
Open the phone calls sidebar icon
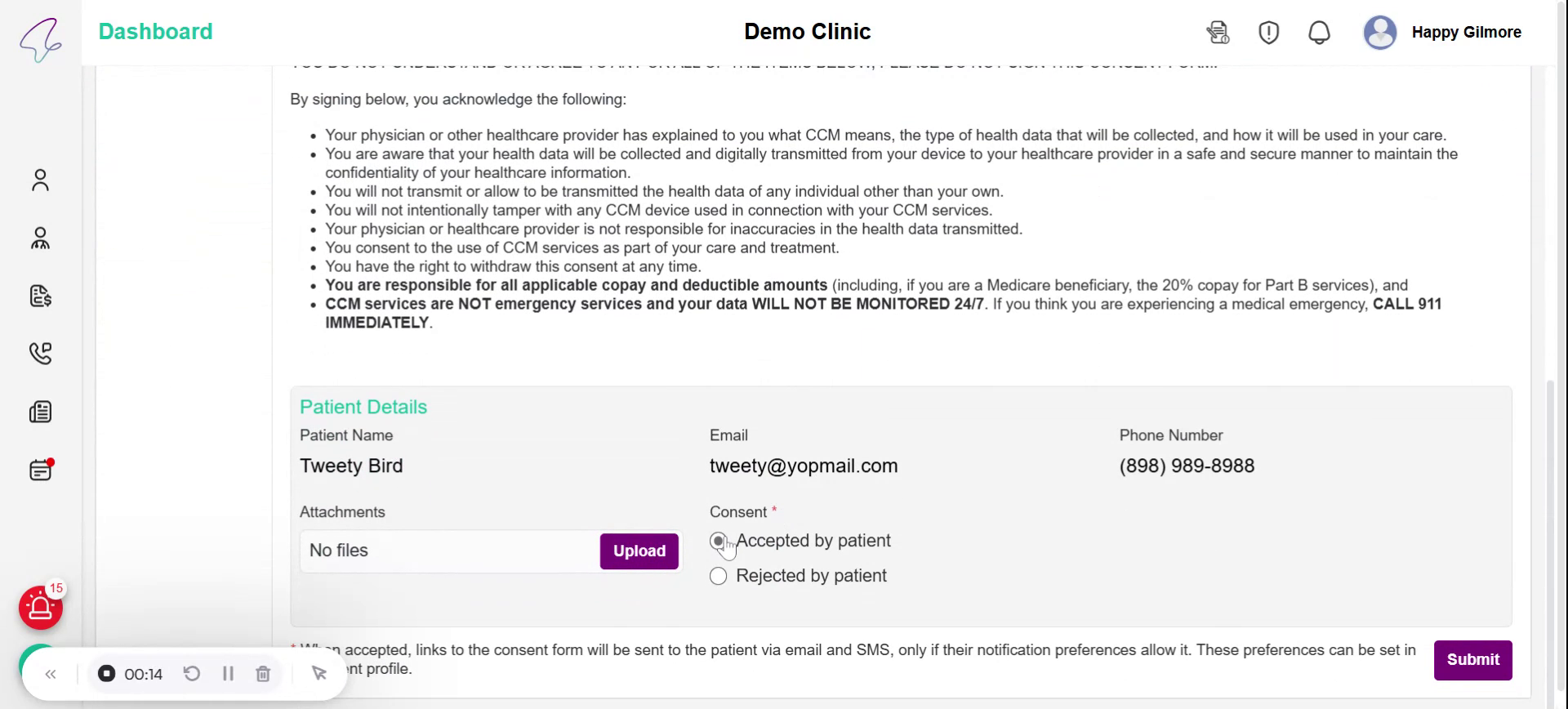pyautogui.click(x=40, y=353)
